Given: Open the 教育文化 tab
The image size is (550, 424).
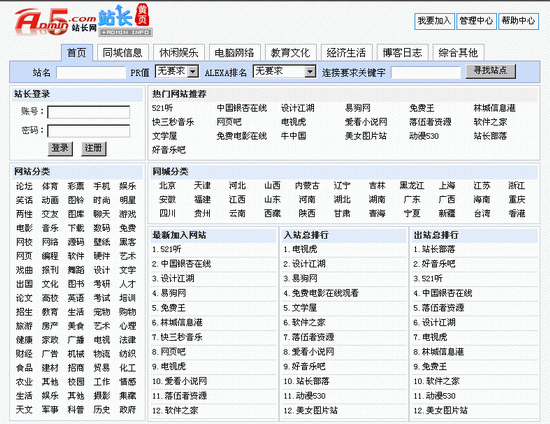Looking at the screenshot, I should coord(290,53).
